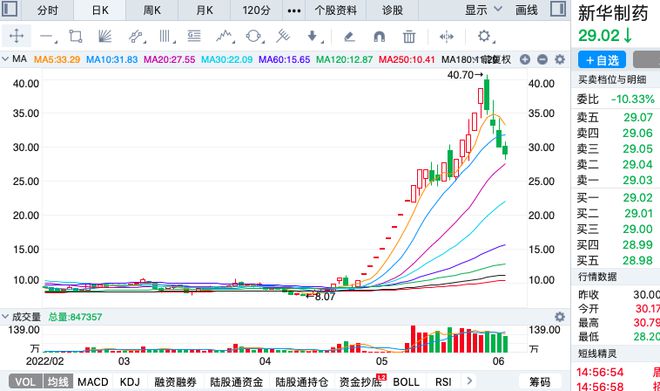Open volume panel settings gear
The height and width of the screenshot is (391, 660).
coord(559,317)
